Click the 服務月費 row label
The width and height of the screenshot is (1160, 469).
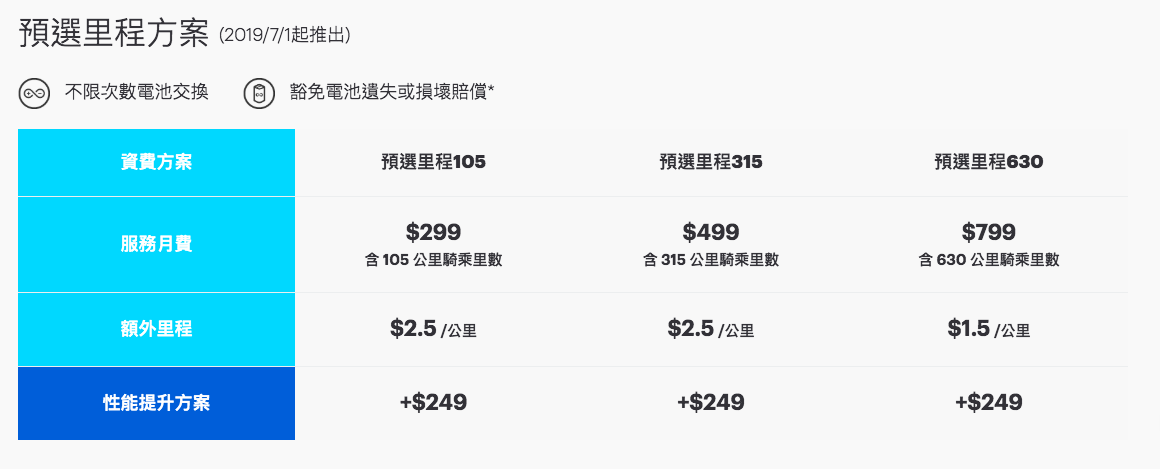156,244
